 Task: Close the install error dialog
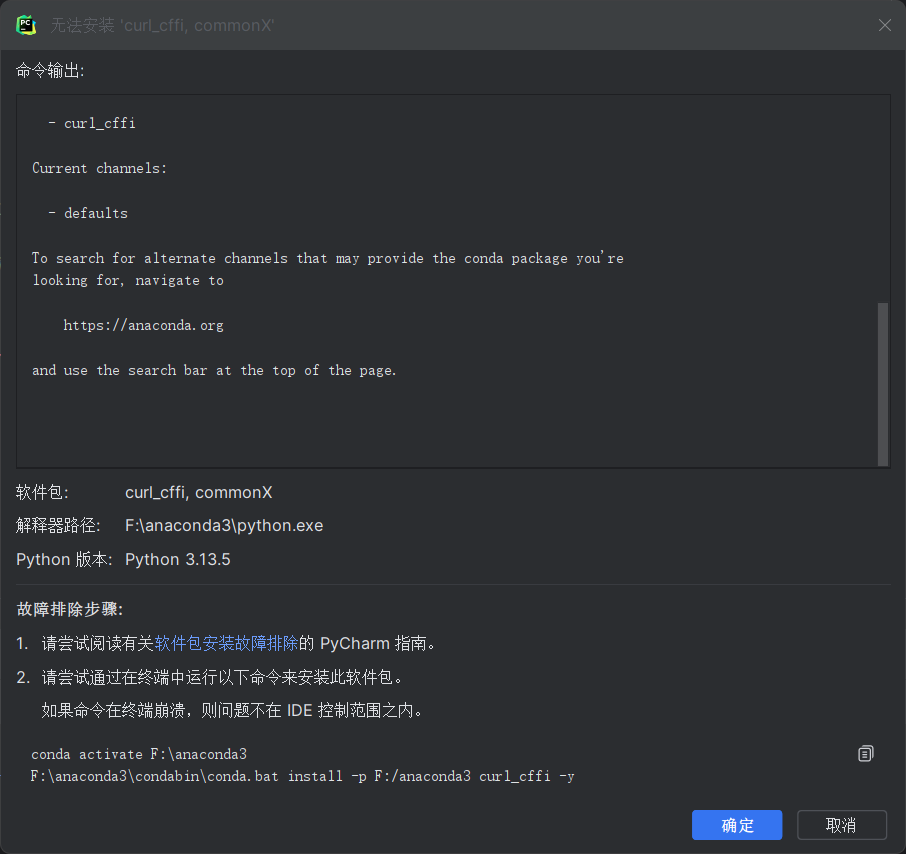click(x=884, y=25)
